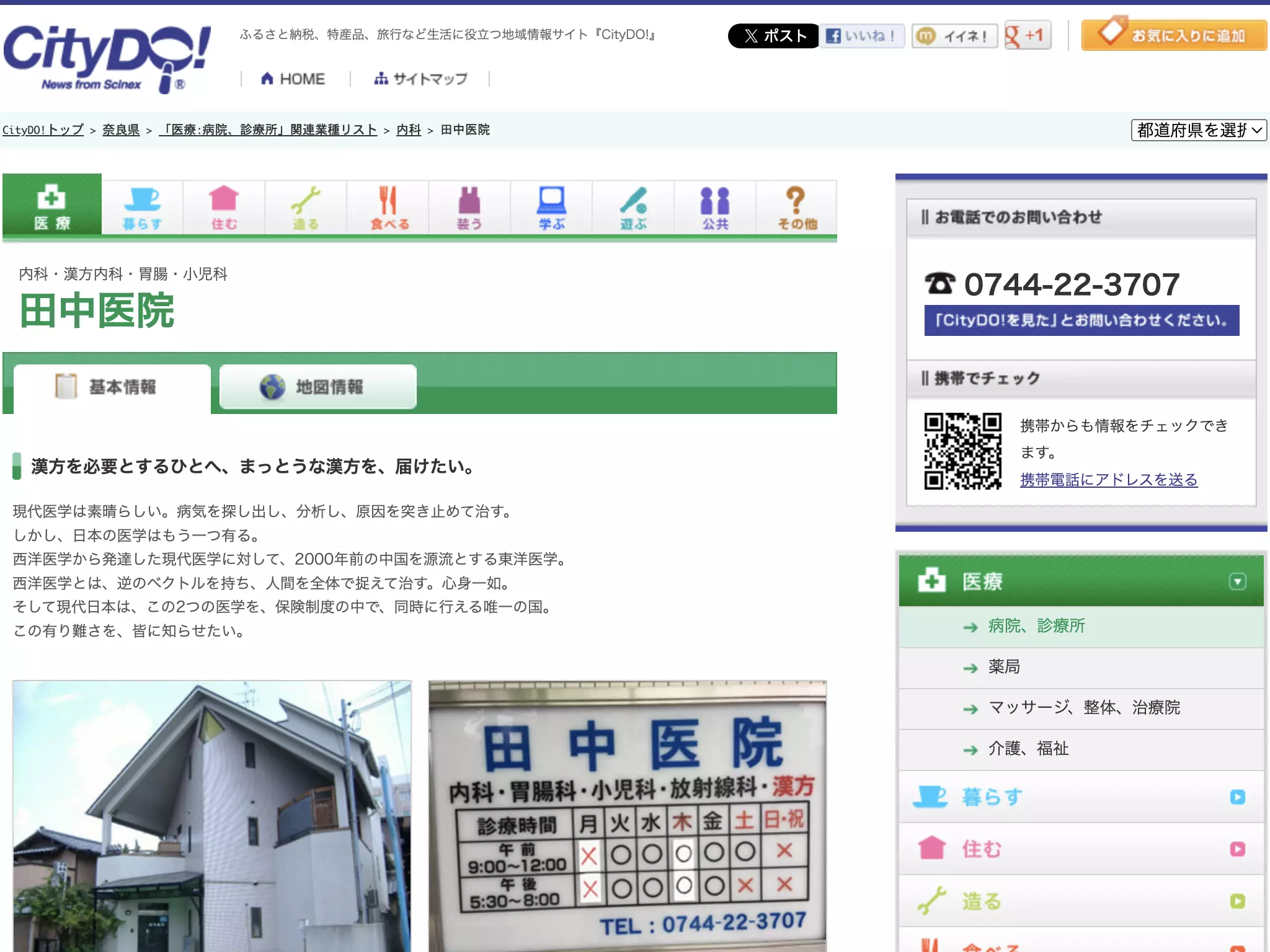Viewport: 1270px width, 952px height.
Task: Switch to the 地図情報 tab
Action: [x=317, y=387]
